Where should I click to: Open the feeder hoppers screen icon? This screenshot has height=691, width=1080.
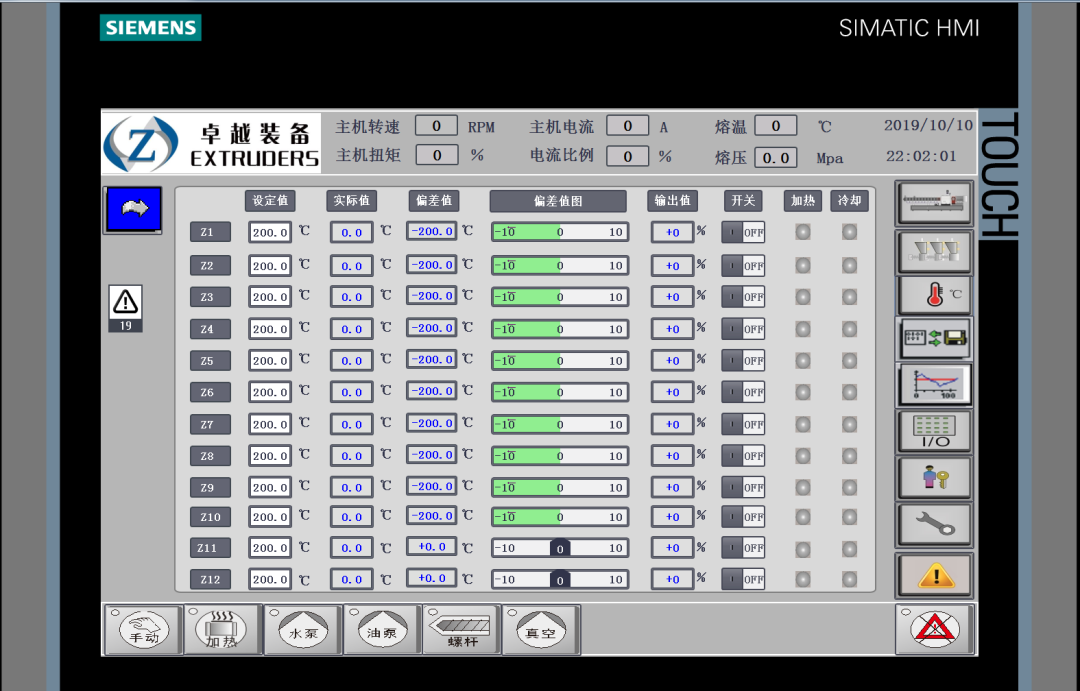[933, 250]
